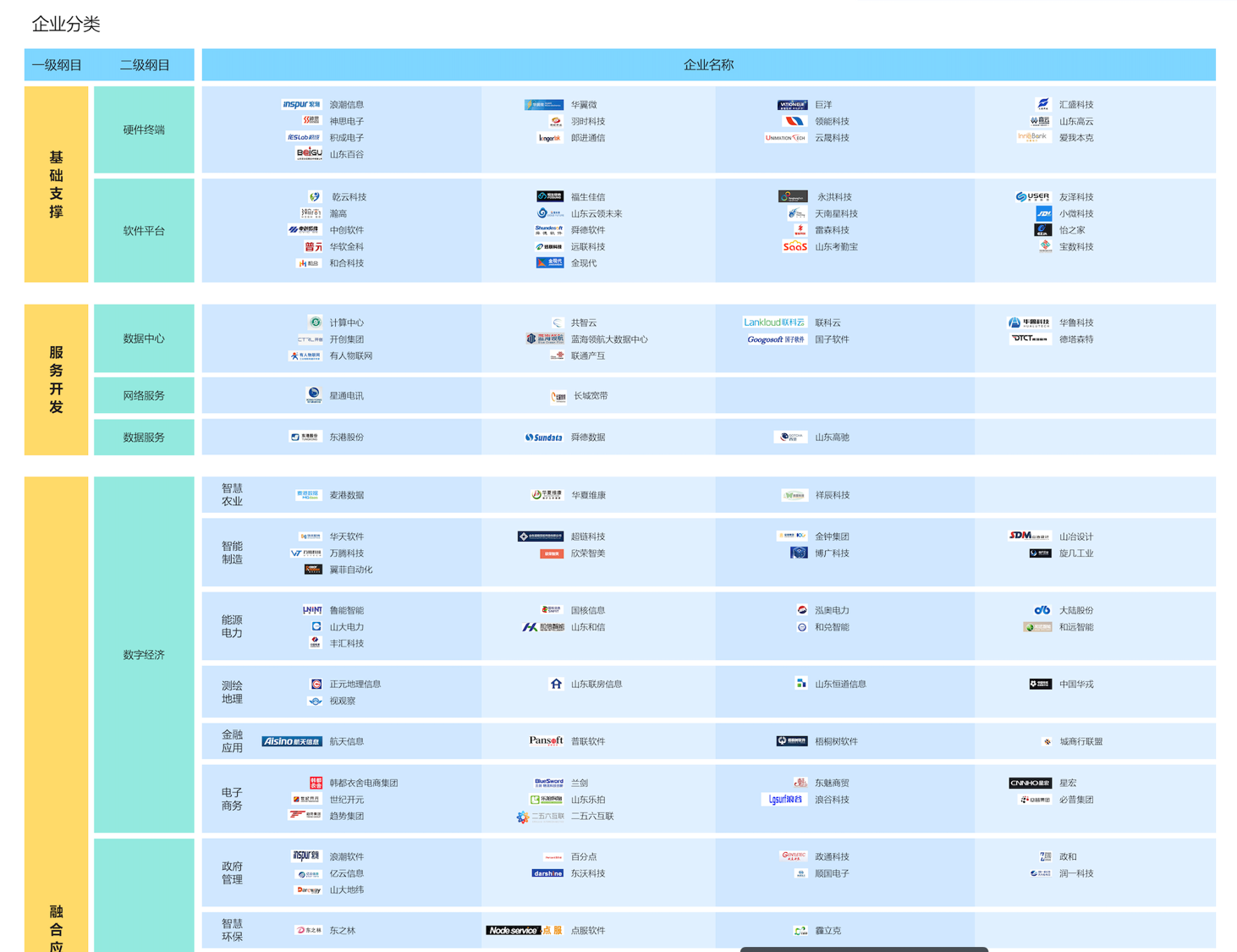
Task: Click the 鲁能智能 logo
Action: [x=312, y=610]
